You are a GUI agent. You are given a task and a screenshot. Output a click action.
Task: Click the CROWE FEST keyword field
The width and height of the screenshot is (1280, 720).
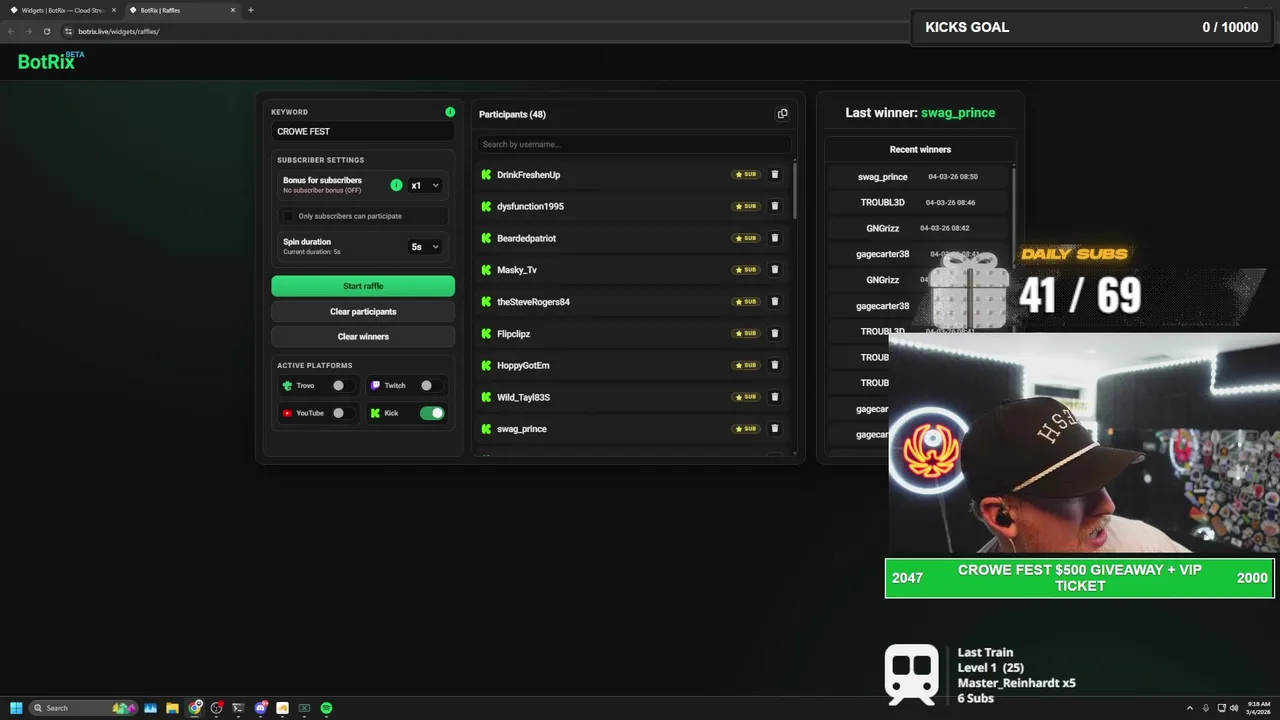[363, 131]
